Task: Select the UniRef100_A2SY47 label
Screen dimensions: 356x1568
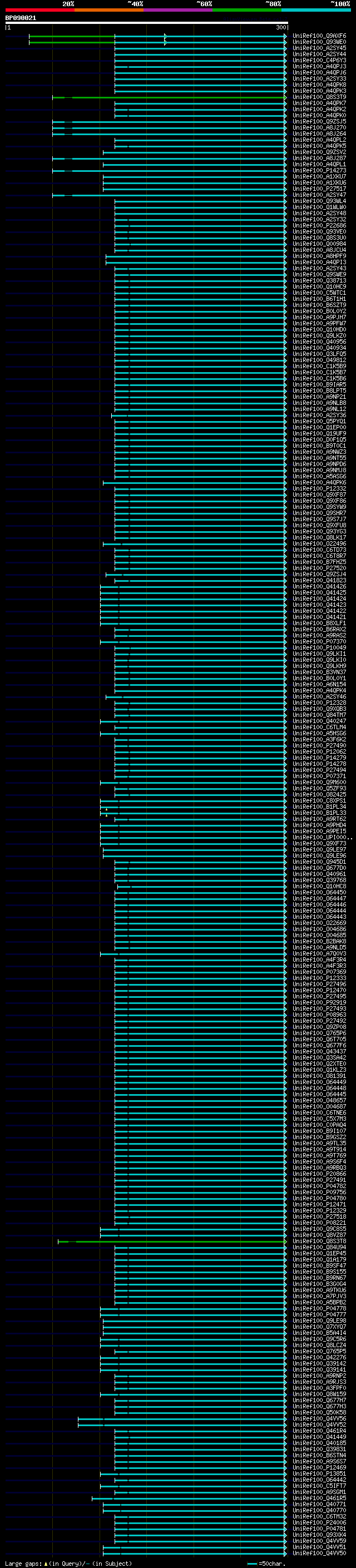Action: point(319,195)
